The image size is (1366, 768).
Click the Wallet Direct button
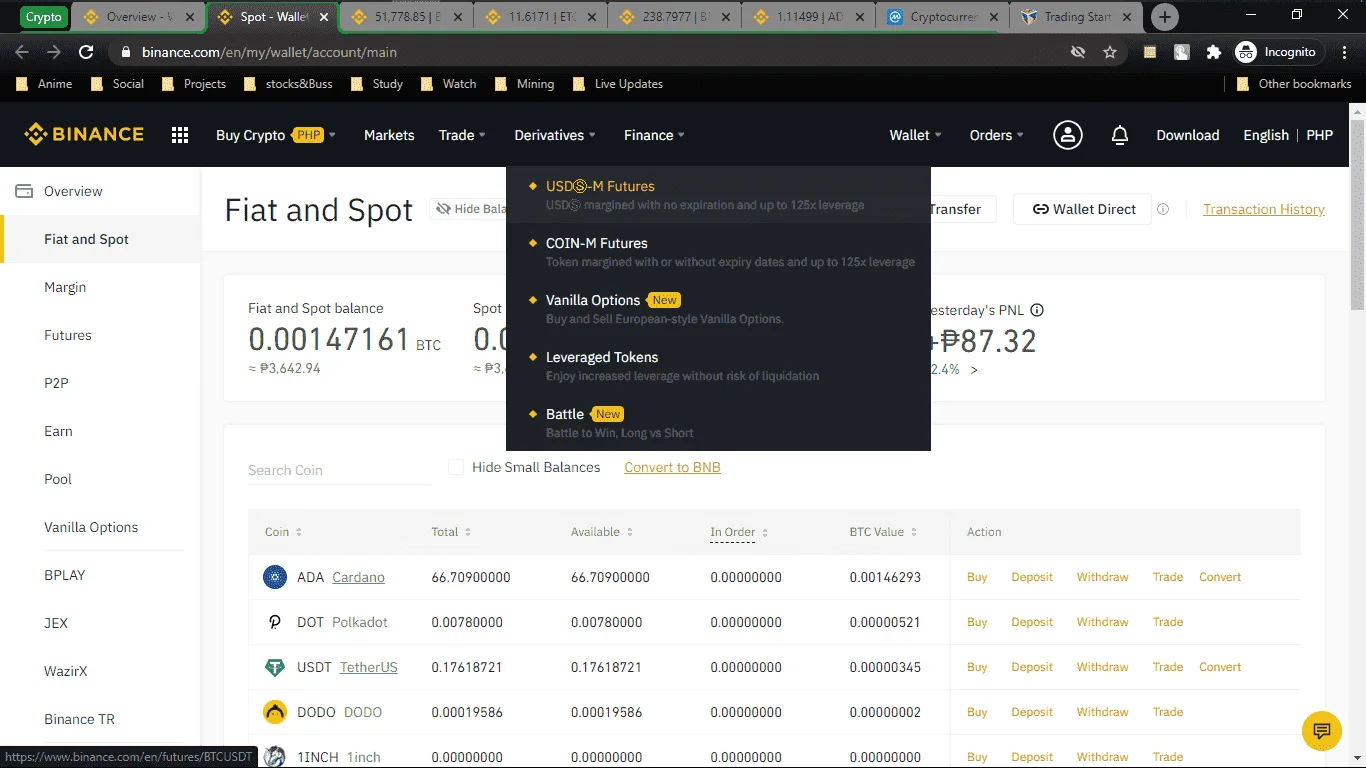tap(1082, 209)
